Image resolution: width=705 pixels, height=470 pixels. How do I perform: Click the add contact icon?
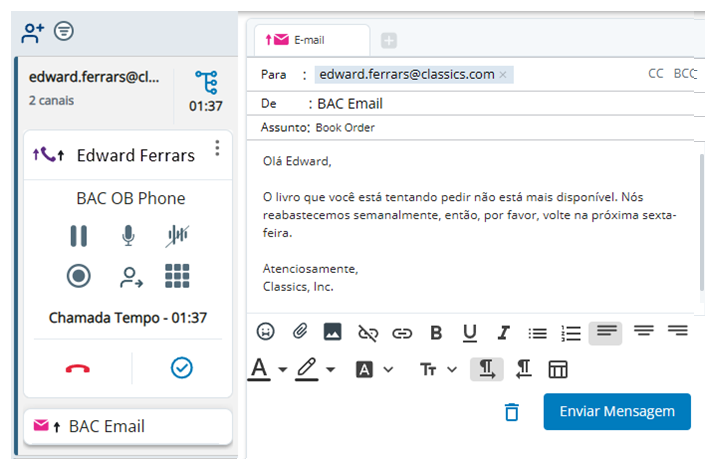32,32
